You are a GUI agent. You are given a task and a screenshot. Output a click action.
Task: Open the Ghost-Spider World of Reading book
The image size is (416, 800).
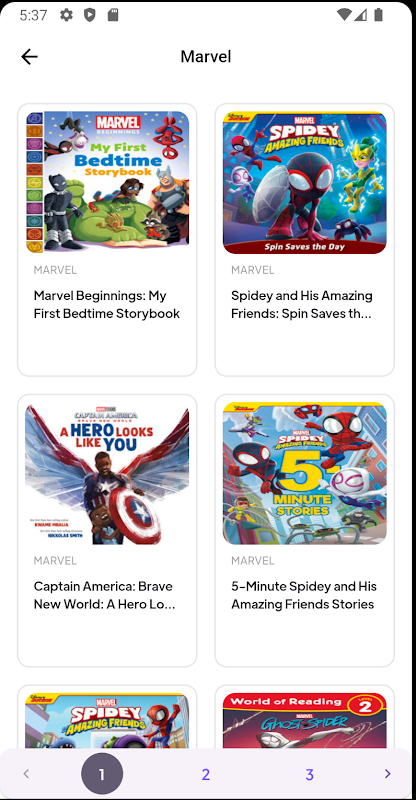(305, 720)
